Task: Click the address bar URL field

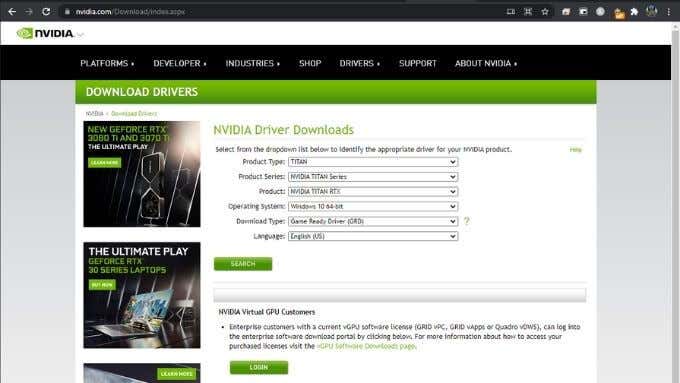Action: [x=282, y=12]
